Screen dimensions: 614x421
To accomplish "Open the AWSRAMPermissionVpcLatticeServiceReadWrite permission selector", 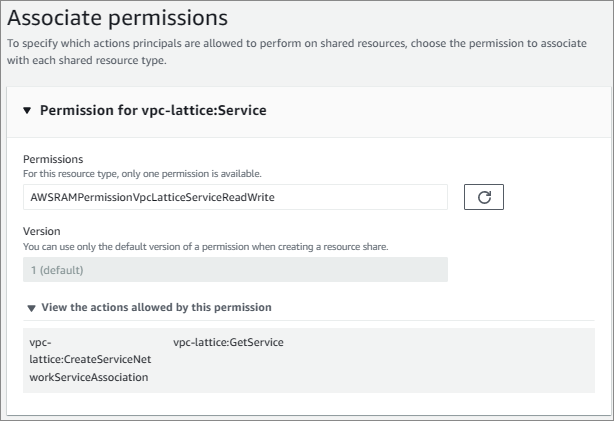I will click(x=235, y=197).
